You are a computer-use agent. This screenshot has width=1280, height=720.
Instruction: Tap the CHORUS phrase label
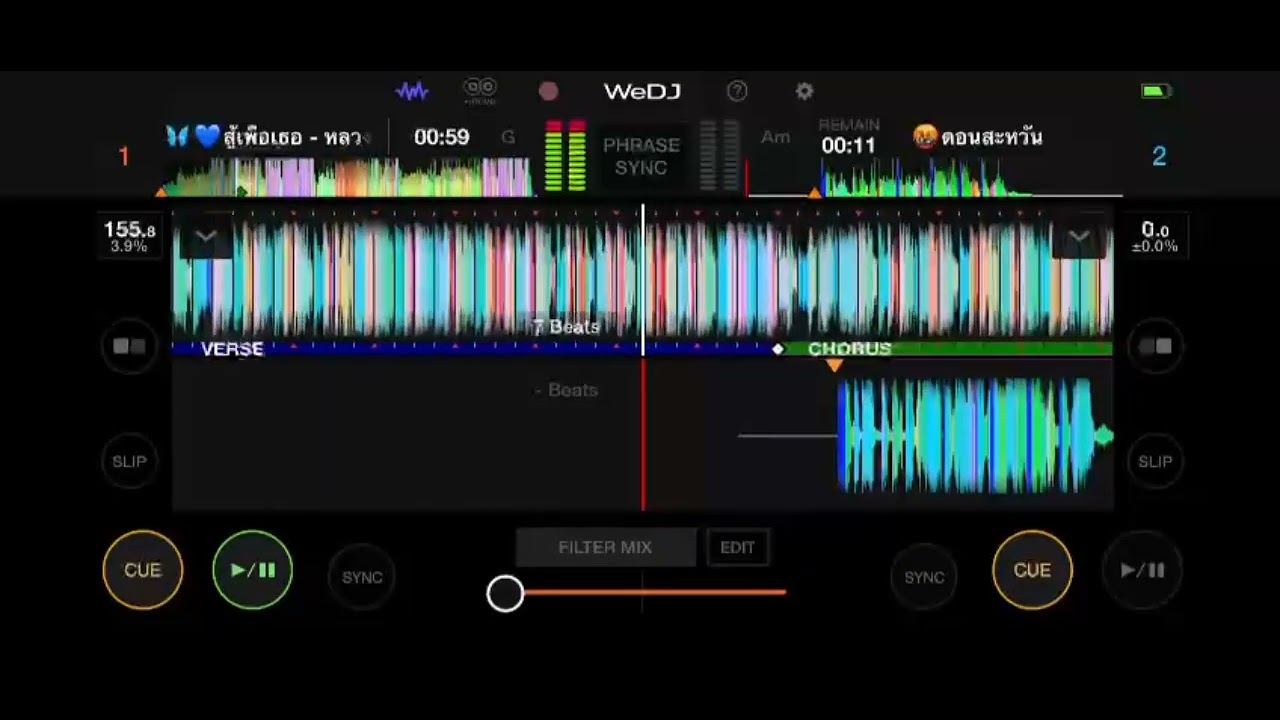(849, 349)
